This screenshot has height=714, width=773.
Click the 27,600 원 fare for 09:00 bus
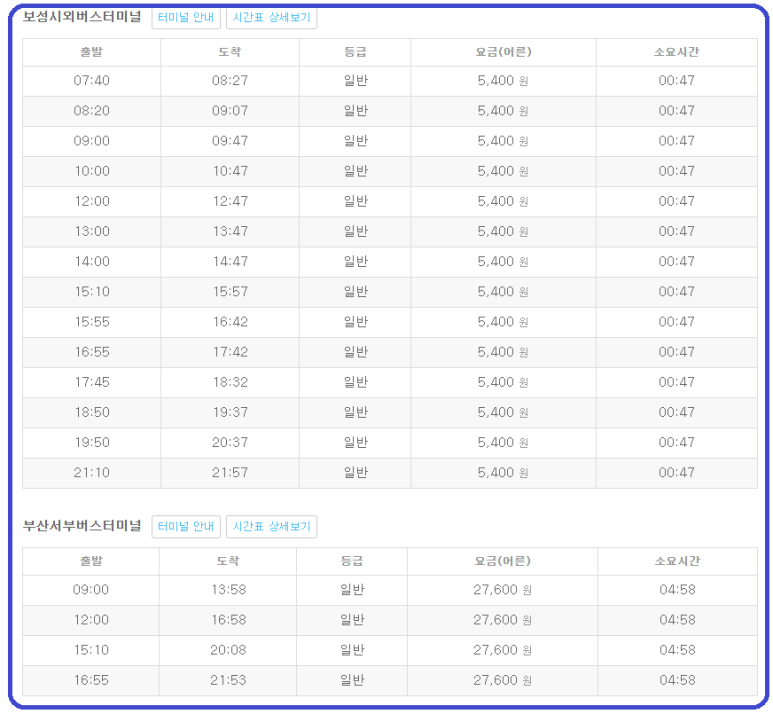(502, 590)
